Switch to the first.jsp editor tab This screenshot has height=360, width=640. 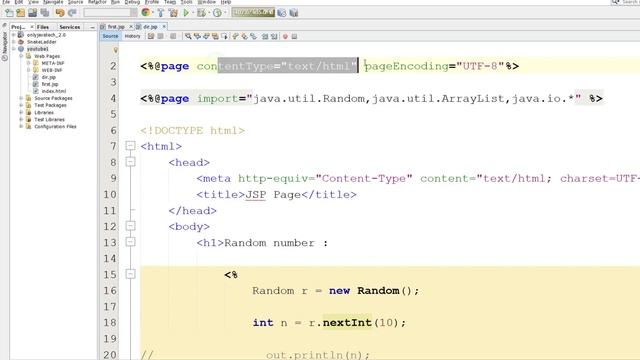click(116, 27)
